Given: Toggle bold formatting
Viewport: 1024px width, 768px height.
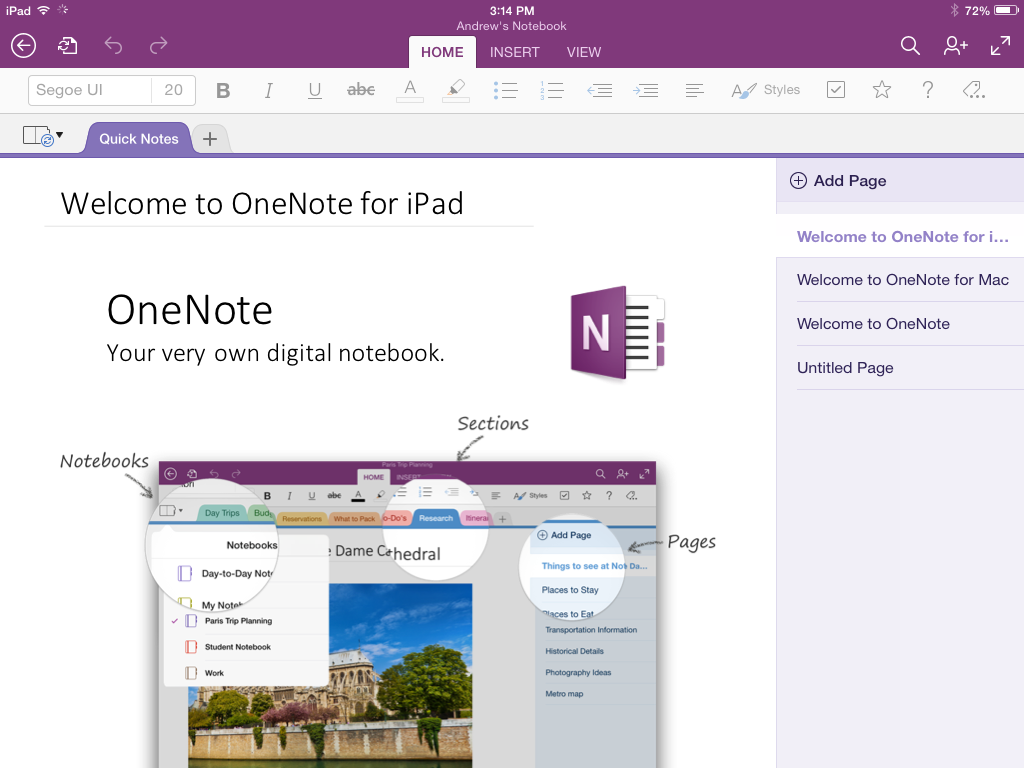Looking at the screenshot, I should point(222,89).
